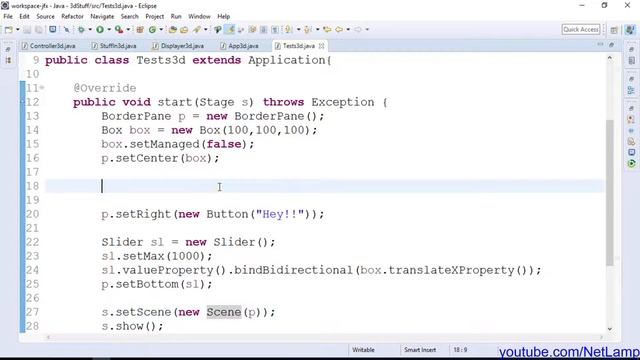This screenshot has height=360, width=640.
Task: Click the New Java Package icon
Action: [x=140, y=29]
